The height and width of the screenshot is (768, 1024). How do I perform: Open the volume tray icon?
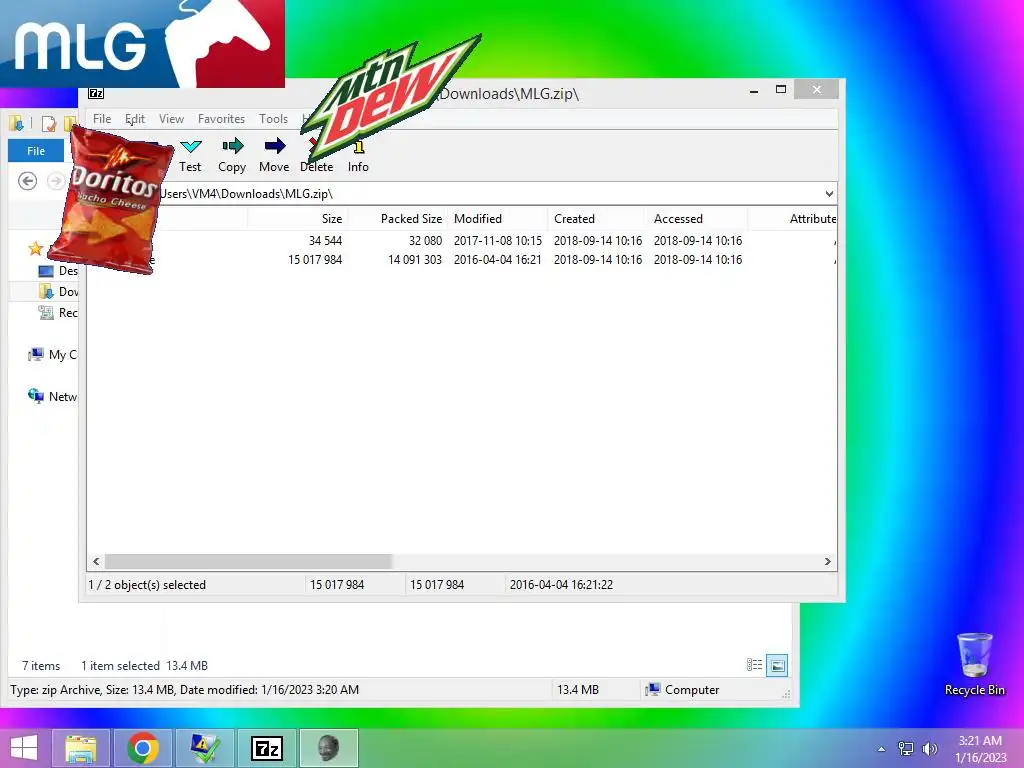[x=930, y=749]
